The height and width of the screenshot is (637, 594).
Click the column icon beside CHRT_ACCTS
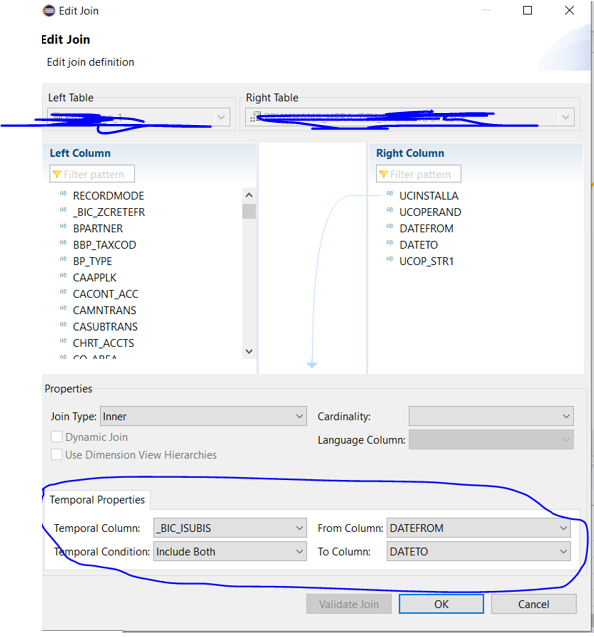63,341
